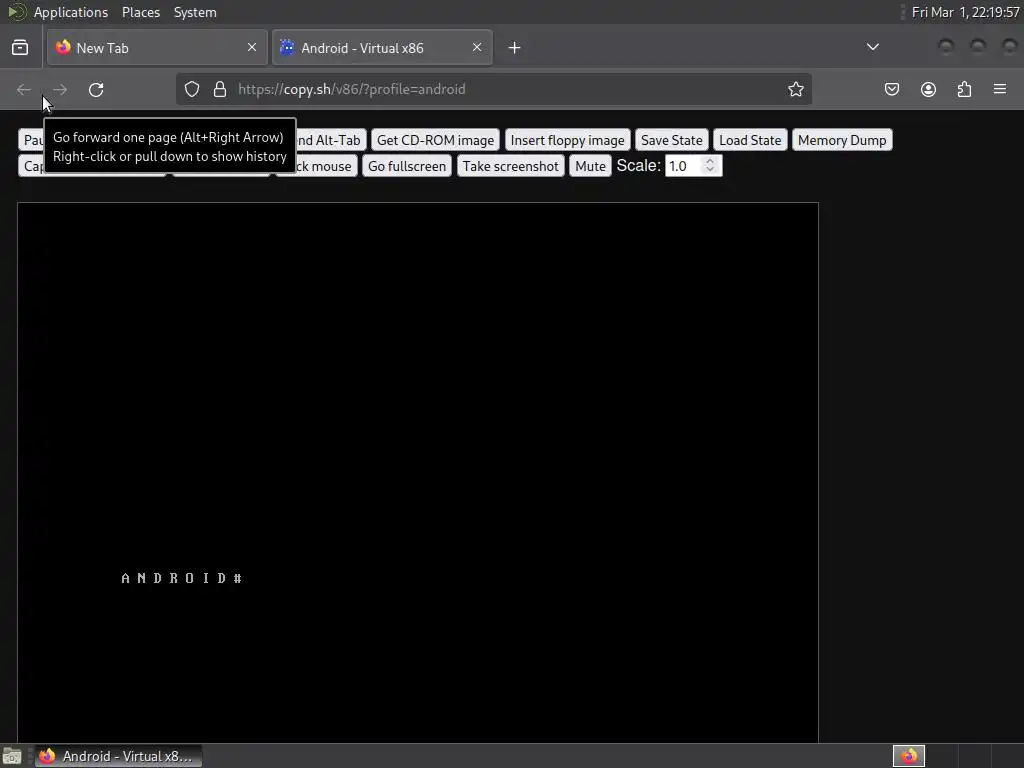Increase scale with the up stepper
Screen dimensions: 1024x768
click(710, 161)
